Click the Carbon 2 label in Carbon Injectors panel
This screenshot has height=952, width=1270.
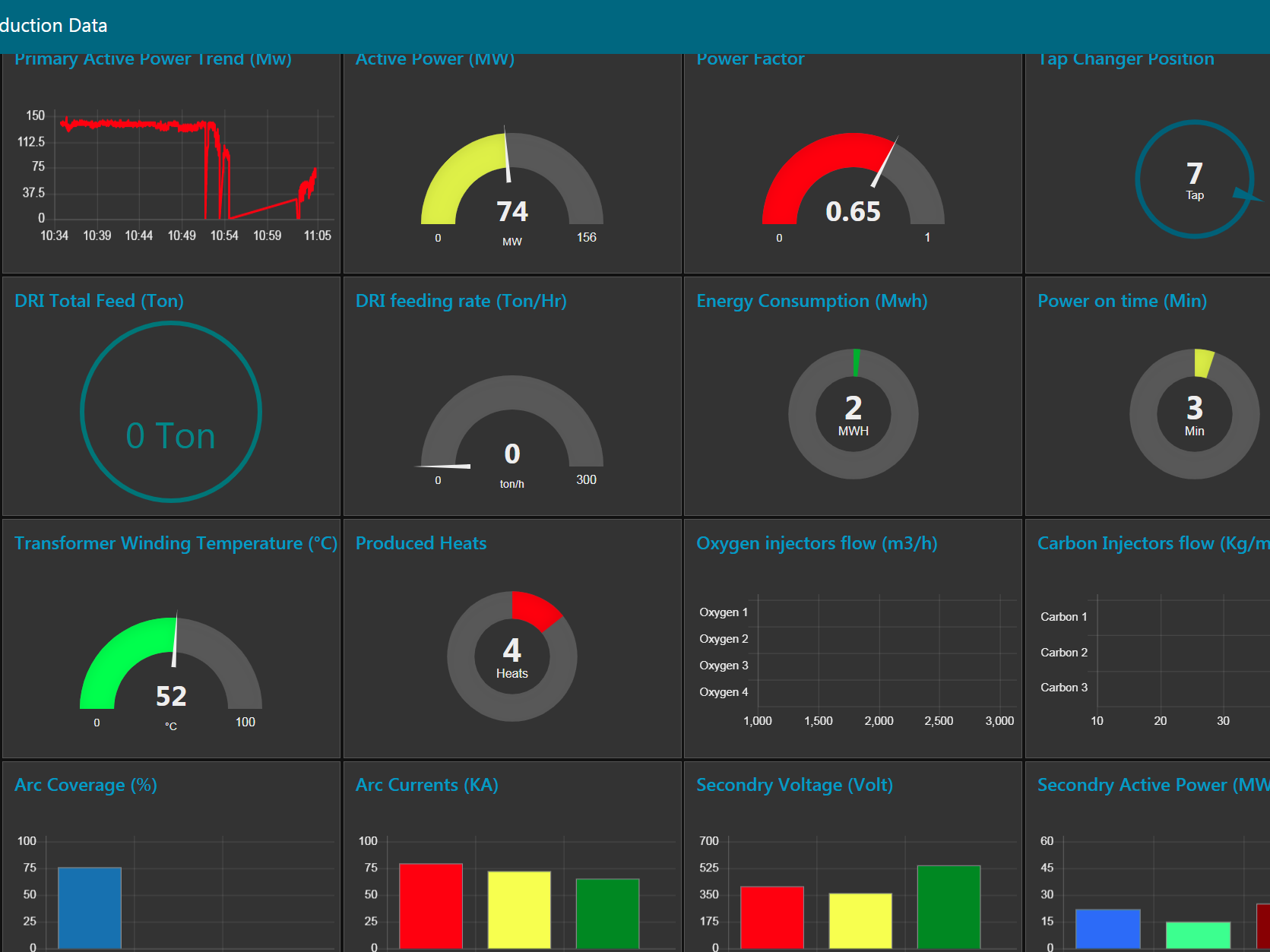coord(1063,652)
